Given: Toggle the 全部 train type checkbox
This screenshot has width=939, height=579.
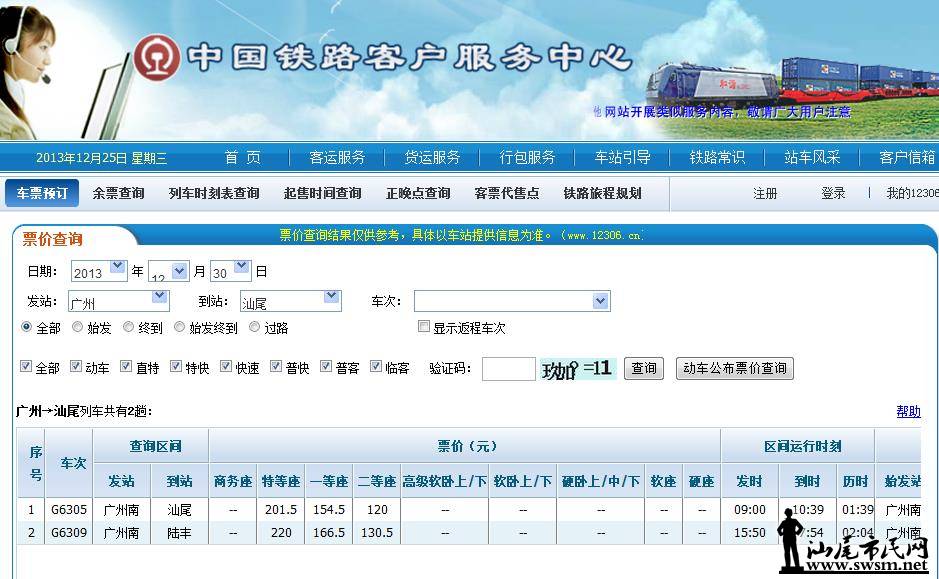Looking at the screenshot, I should tap(26, 366).
